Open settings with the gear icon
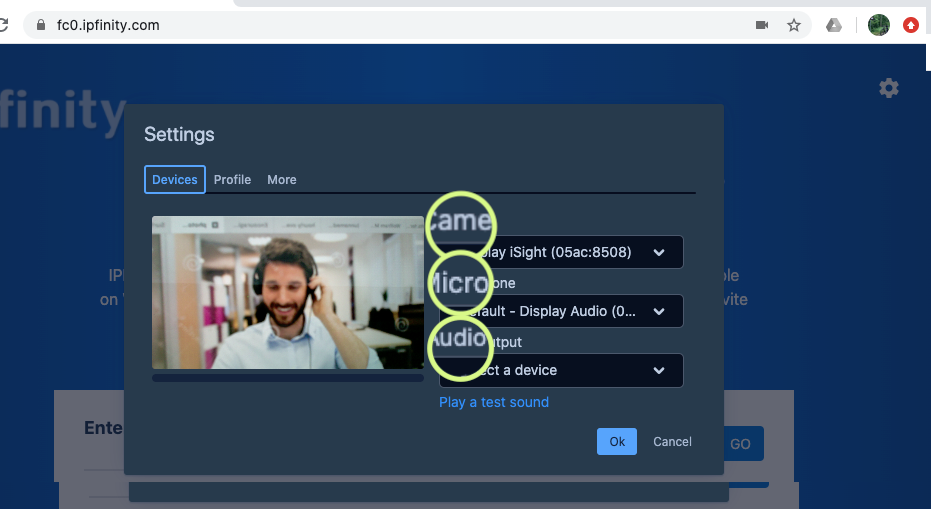 (889, 88)
